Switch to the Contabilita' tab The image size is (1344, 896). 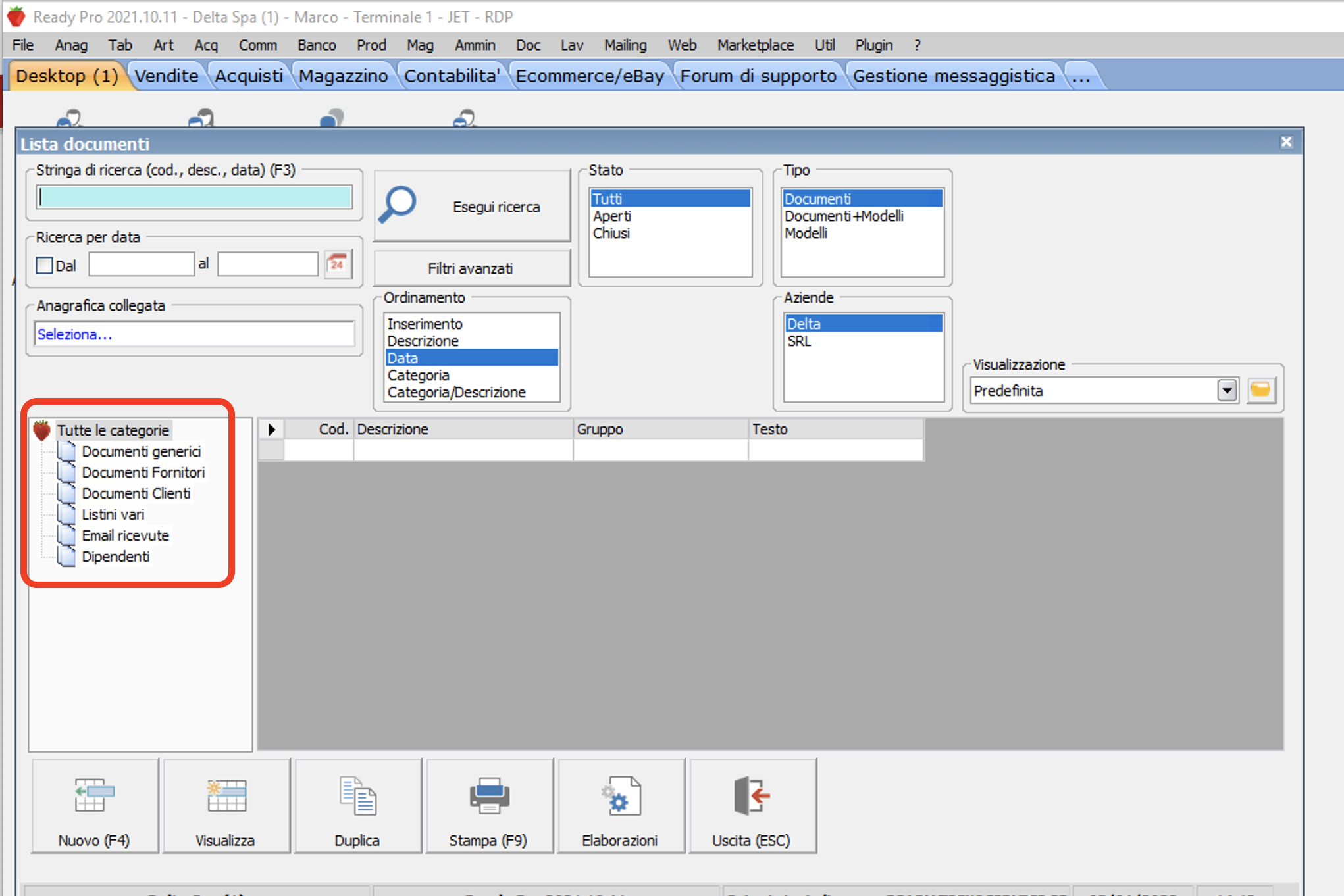(452, 76)
